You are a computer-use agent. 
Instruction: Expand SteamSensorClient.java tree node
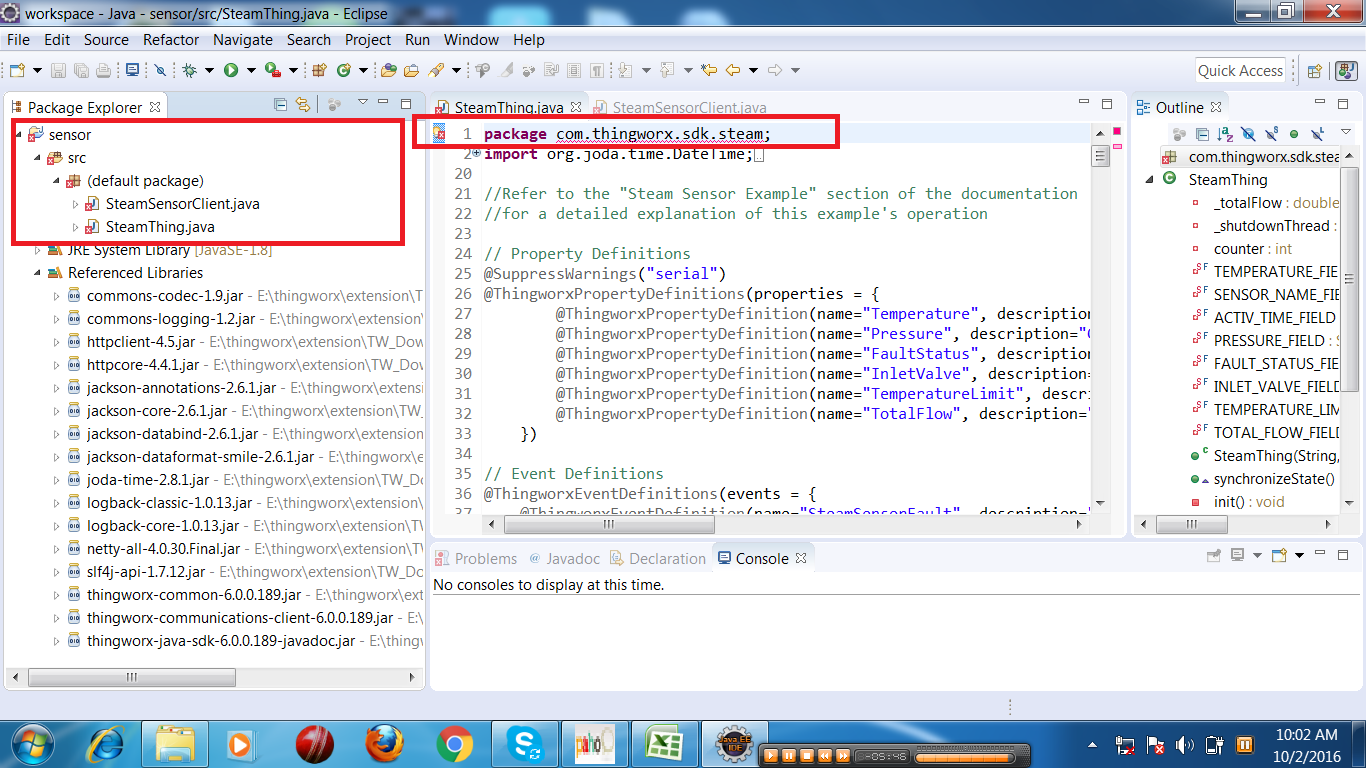(75, 204)
